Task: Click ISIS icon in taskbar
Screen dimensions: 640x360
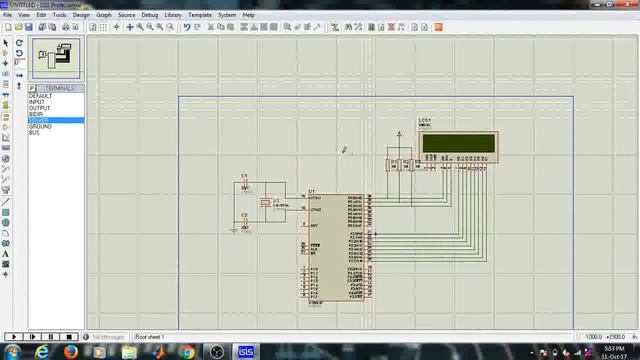Action: pos(246,351)
